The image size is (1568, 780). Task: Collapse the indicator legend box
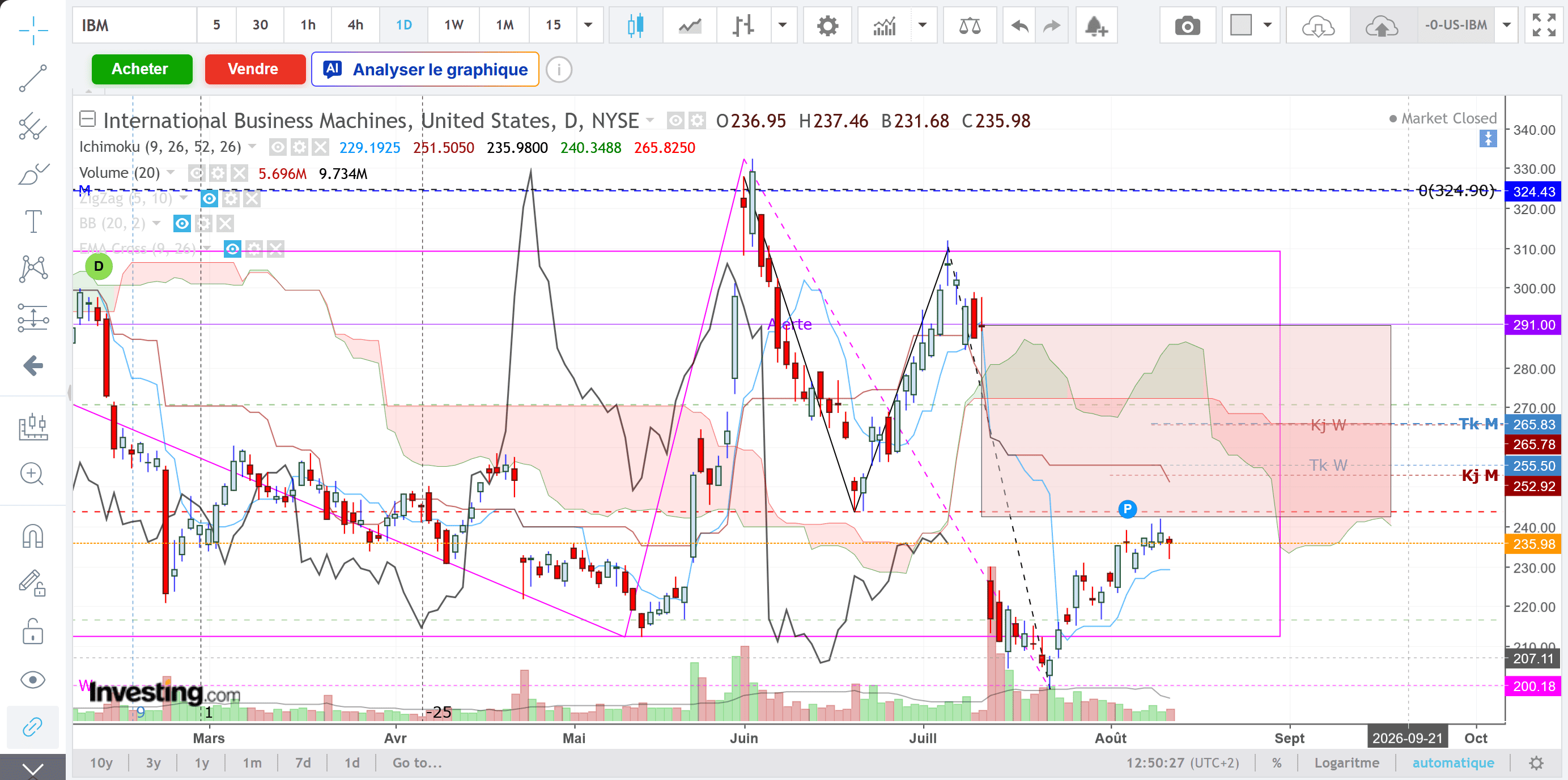[x=88, y=118]
